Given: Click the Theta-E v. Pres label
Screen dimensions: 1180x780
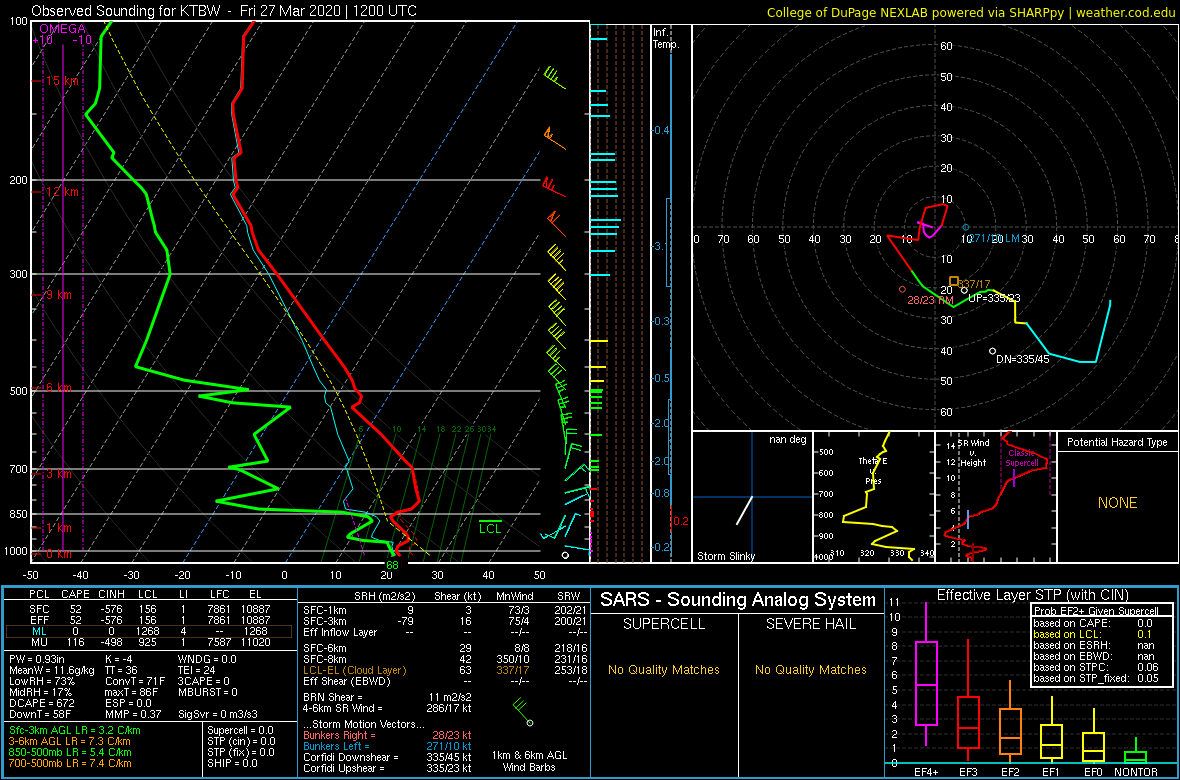Looking at the screenshot, I should point(872,471).
